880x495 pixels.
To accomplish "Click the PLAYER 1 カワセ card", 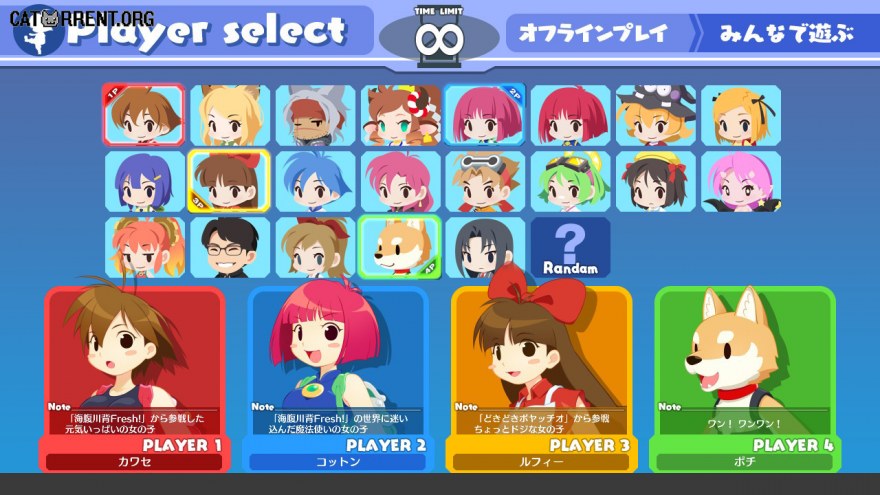I will [135, 379].
